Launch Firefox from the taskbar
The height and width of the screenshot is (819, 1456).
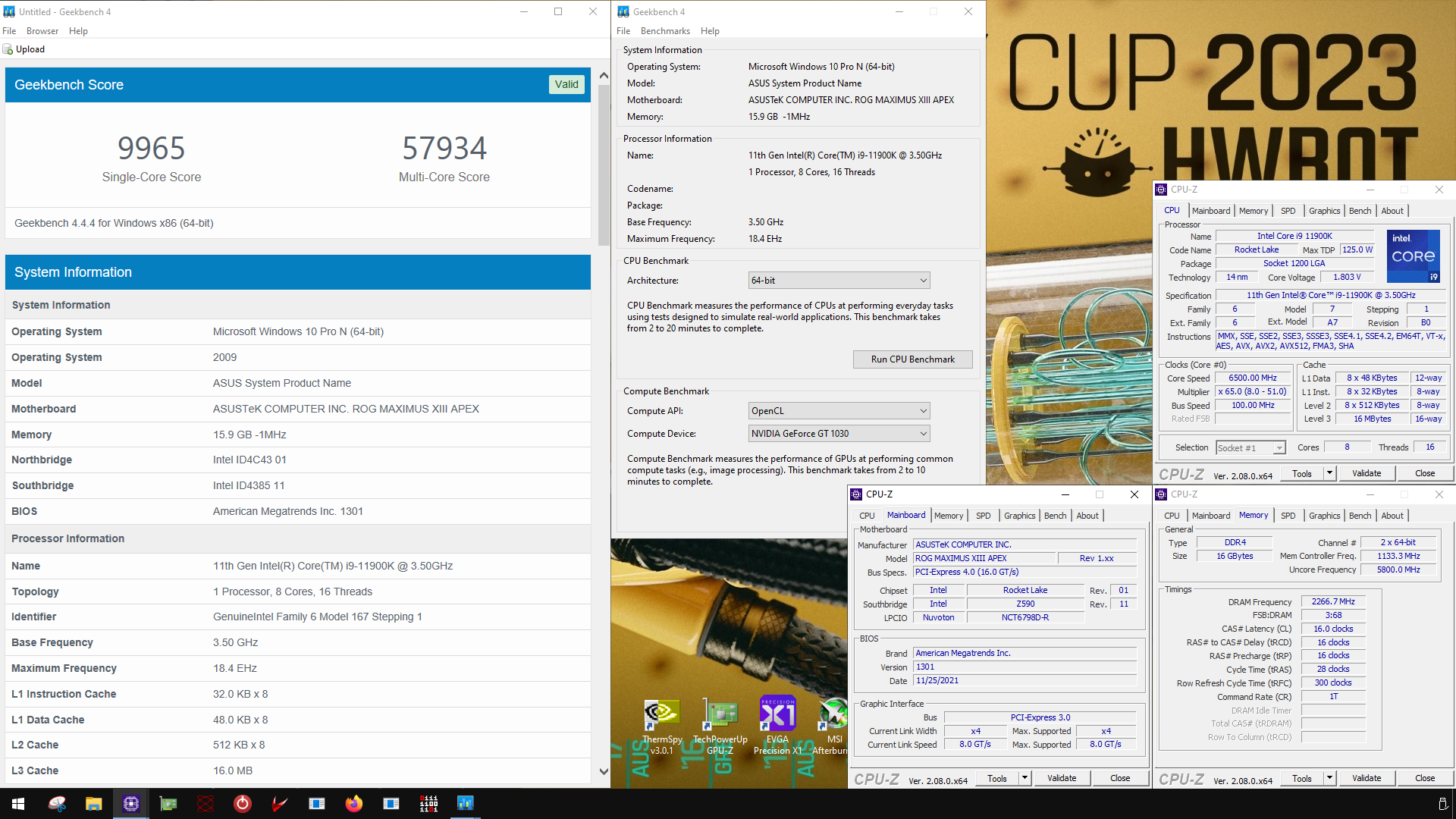point(354,803)
